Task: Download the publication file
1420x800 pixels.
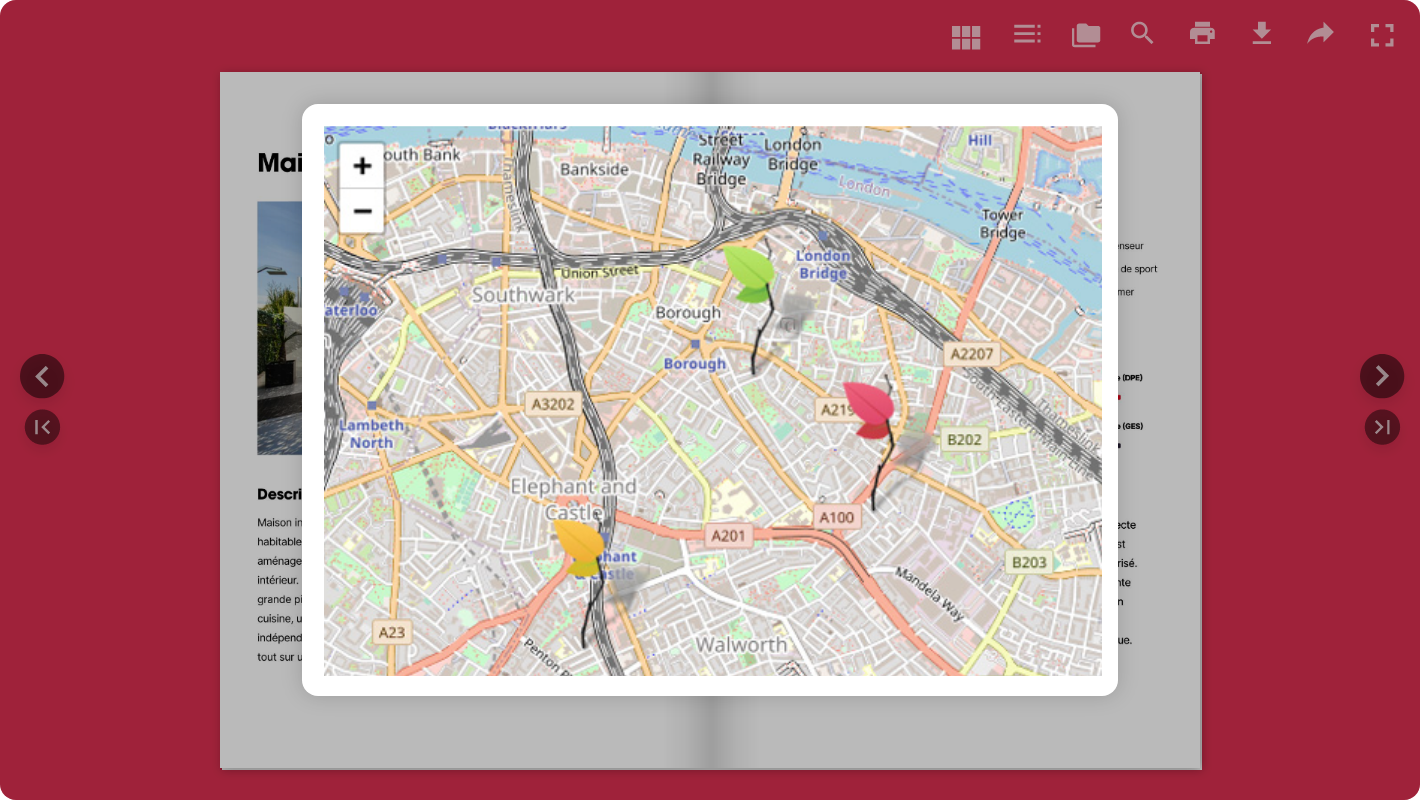Action: (x=1262, y=35)
